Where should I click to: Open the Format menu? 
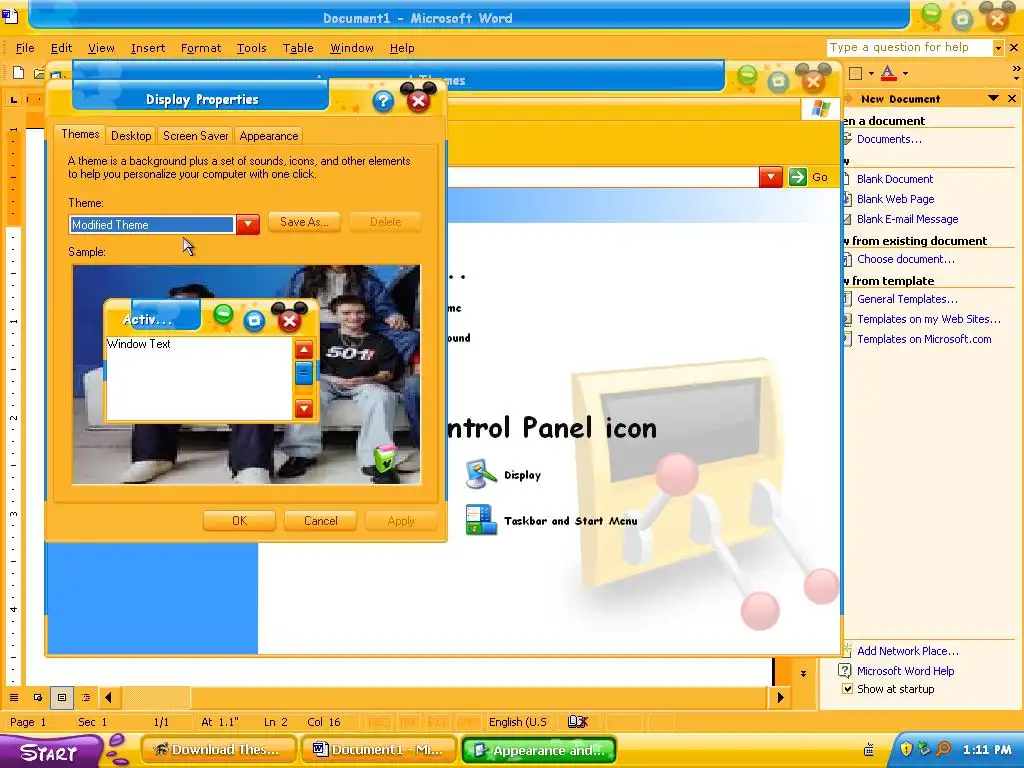click(201, 48)
